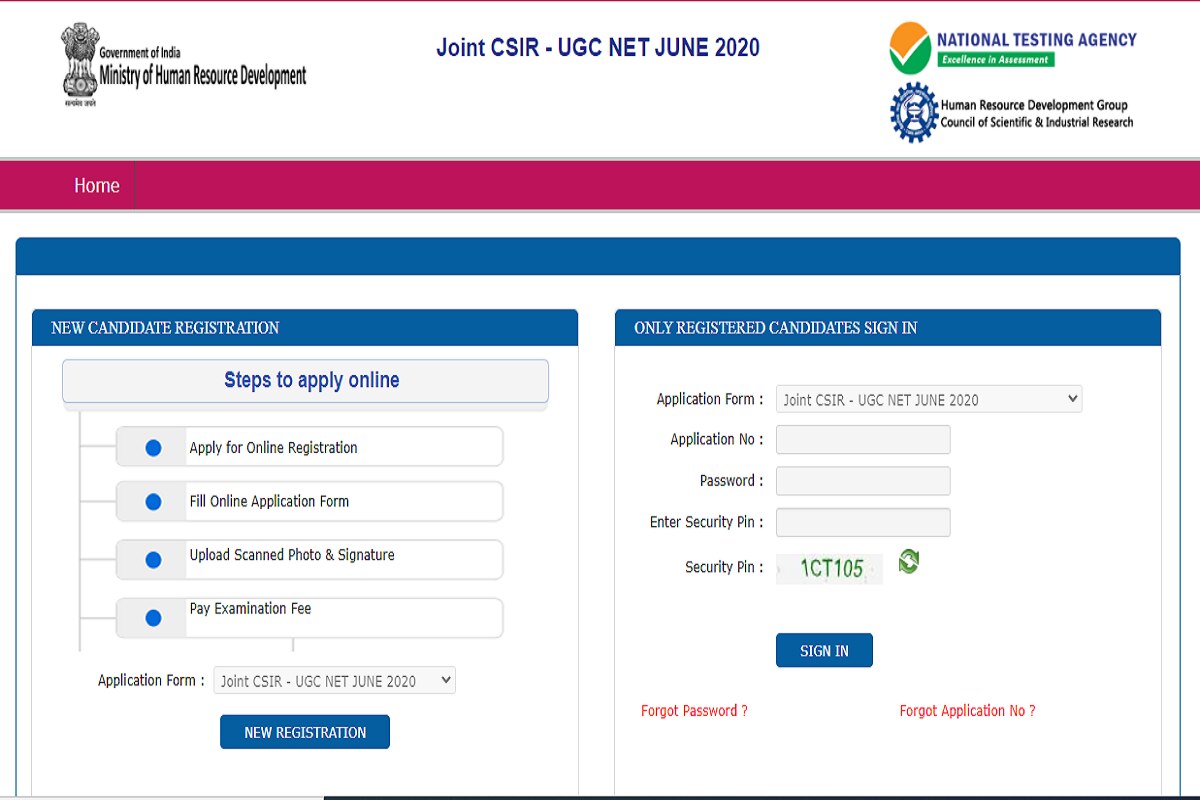
Task: Click the Council of Scientific & Industrial Research text
Action: 1037,122
